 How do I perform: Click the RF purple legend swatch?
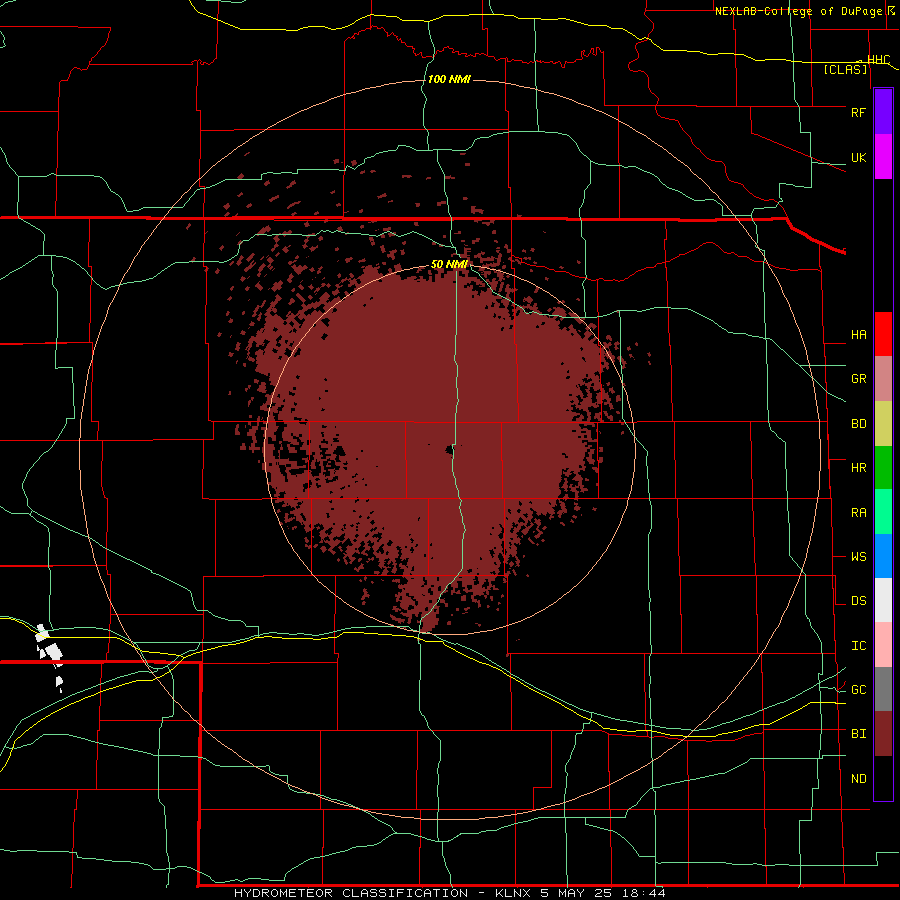click(883, 112)
